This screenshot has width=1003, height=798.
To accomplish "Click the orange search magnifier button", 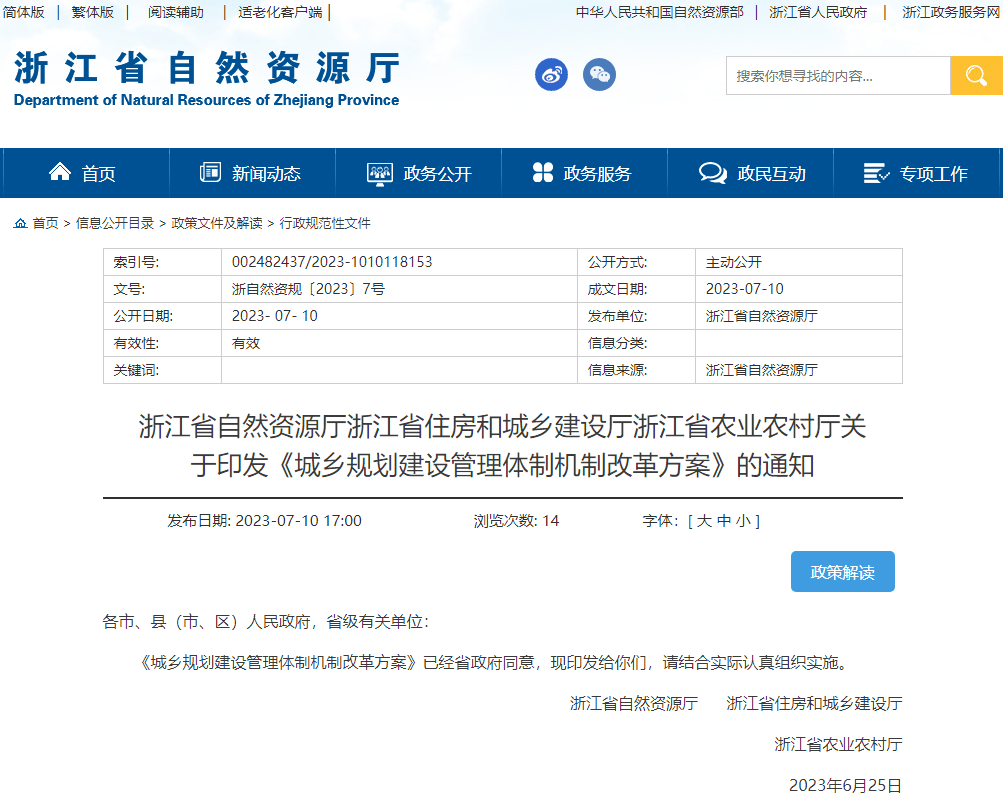I will click(976, 76).
